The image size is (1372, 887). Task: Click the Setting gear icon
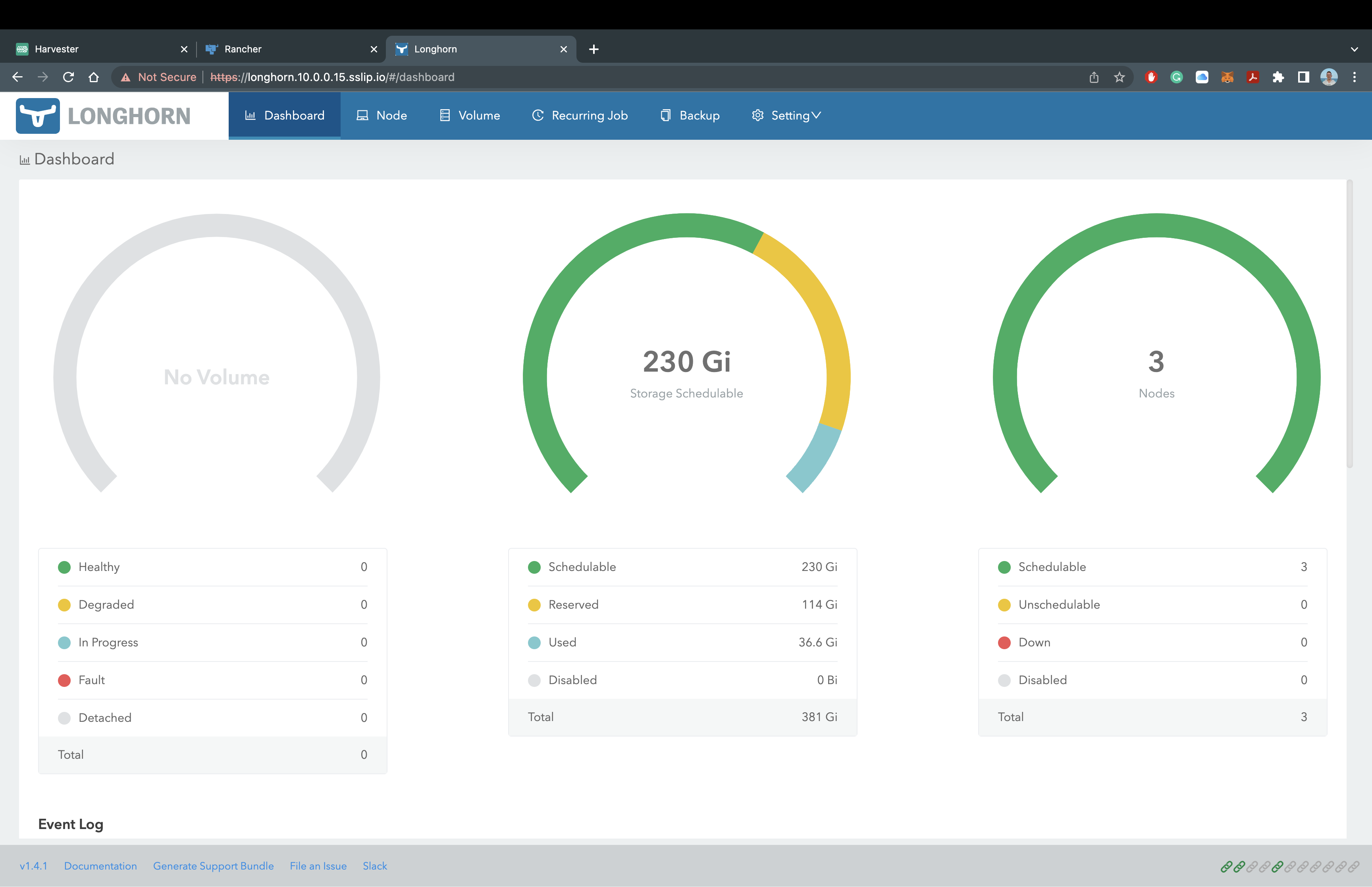click(758, 115)
